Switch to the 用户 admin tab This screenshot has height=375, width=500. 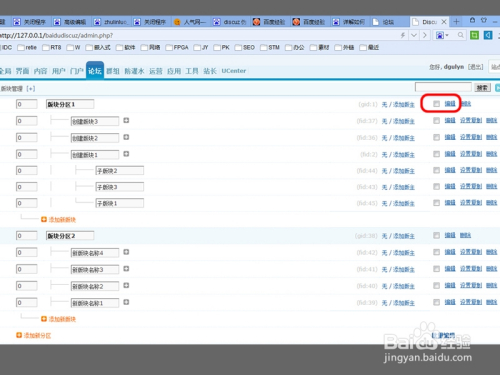coord(58,71)
